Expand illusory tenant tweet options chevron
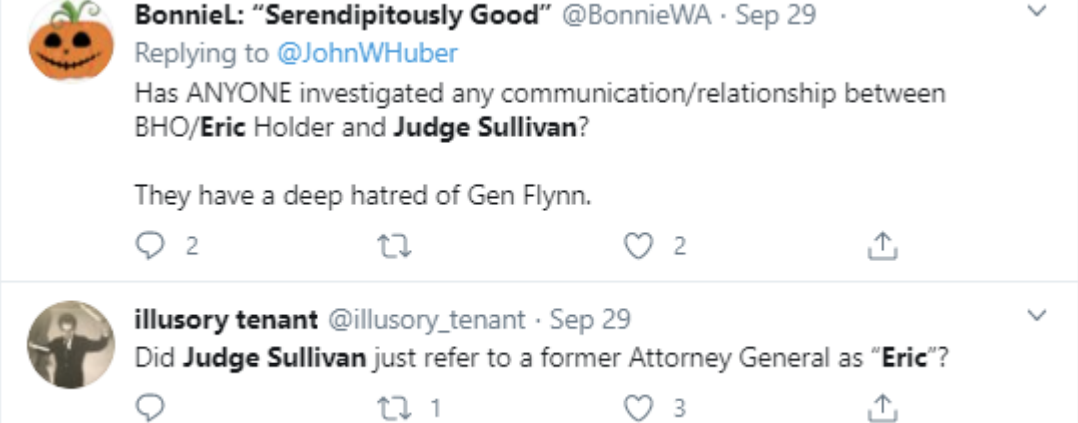Image resolution: width=1078 pixels, height=423 pixels. [1037, 317]
